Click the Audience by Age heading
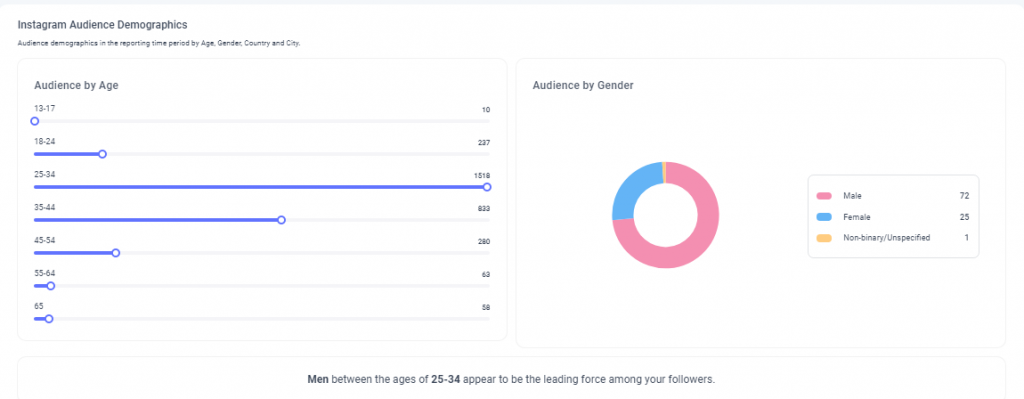 point(76,85)
